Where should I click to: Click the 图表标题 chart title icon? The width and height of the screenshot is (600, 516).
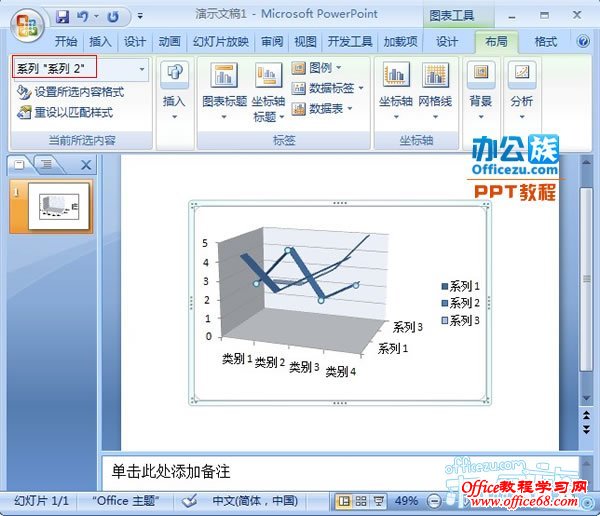(x=224, y=74)
